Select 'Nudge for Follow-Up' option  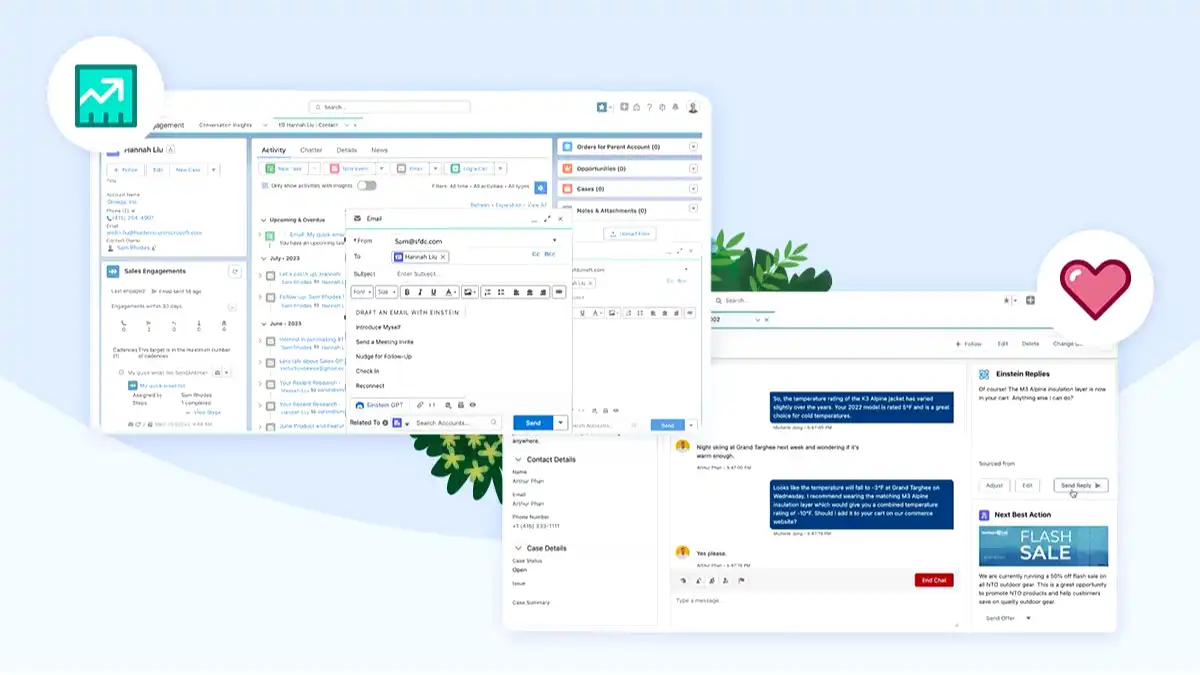[x=383, y=356]
